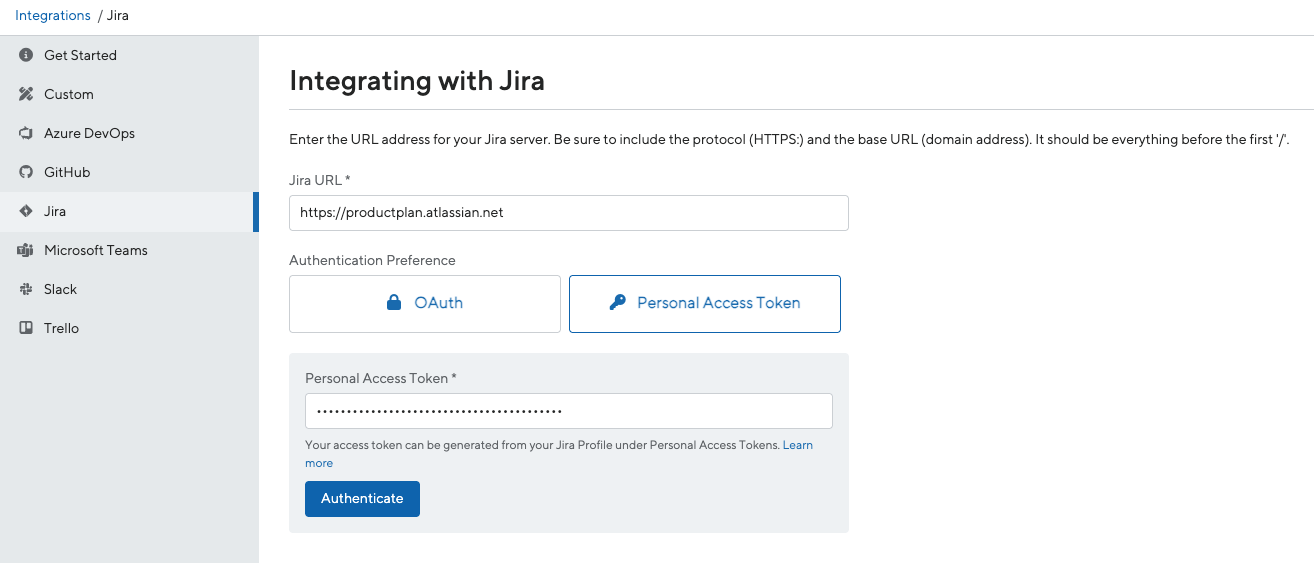1314x563 pixels.
Task: Switch to Microsoft Teams integration
Action: point(96,250)
